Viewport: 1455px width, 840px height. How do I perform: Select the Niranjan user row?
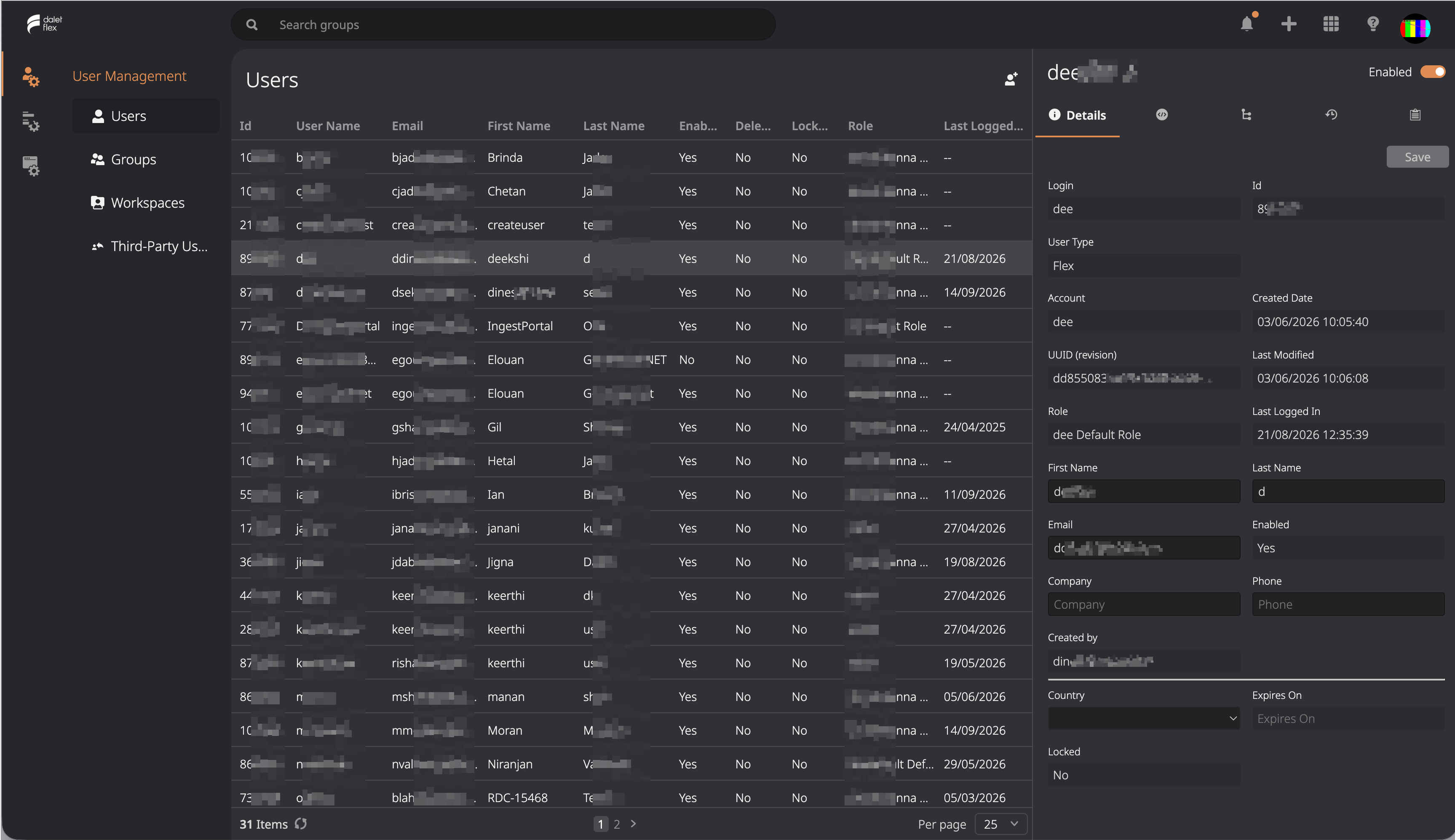pyautogui.click(x=631, y=764)
